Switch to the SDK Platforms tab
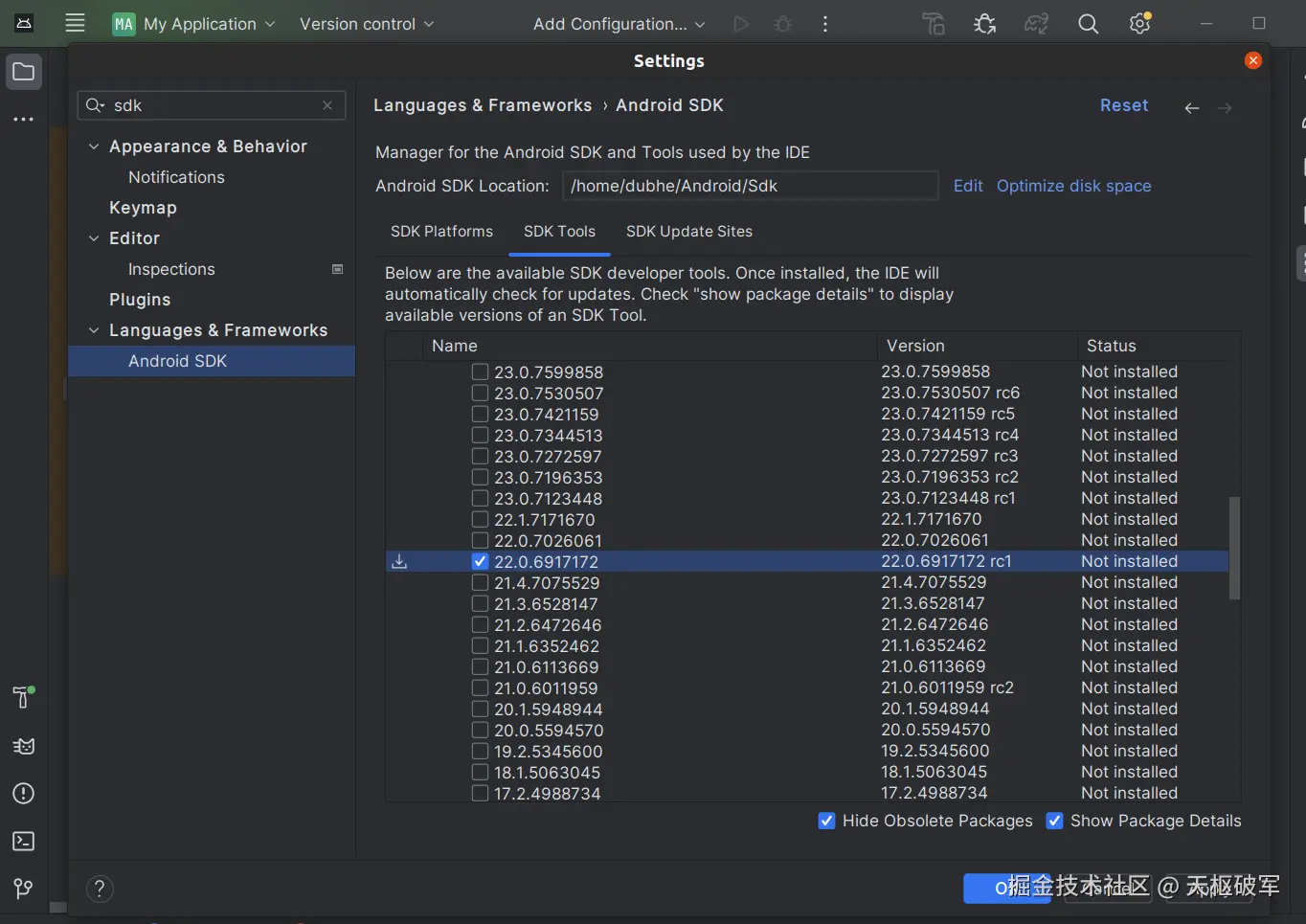This screenshot has width=1306, height=924. [x=441, y=232]
